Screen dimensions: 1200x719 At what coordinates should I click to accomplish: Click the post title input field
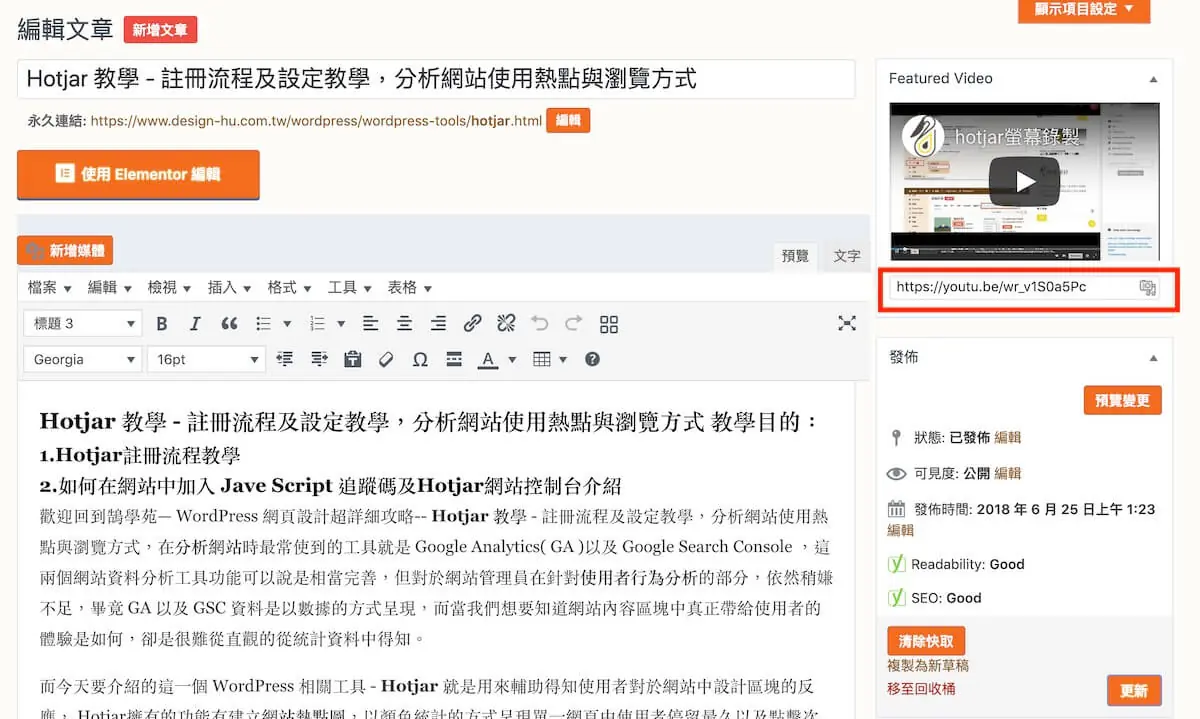click(436, 79)
